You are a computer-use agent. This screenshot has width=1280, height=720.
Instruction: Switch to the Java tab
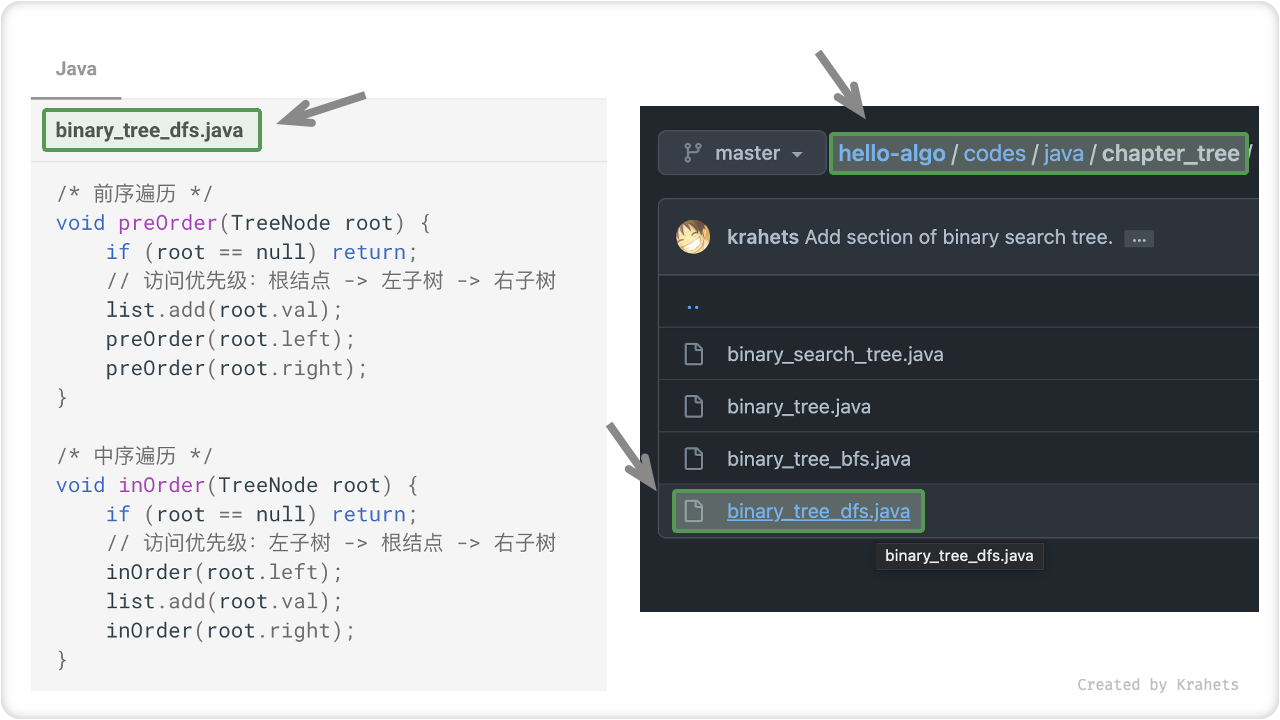tap(76, 69)
